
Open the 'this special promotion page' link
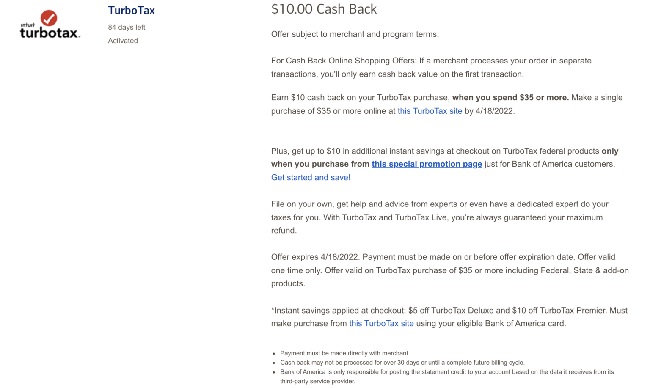pos(427,164)
